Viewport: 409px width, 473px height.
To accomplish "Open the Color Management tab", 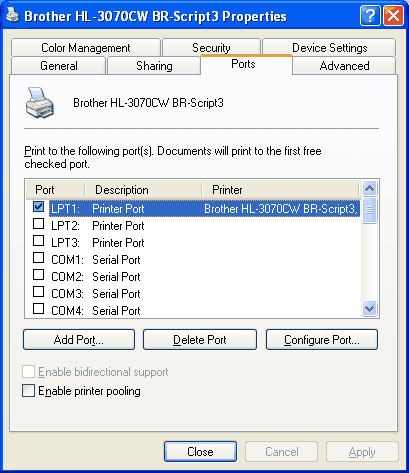I will 86,48.
